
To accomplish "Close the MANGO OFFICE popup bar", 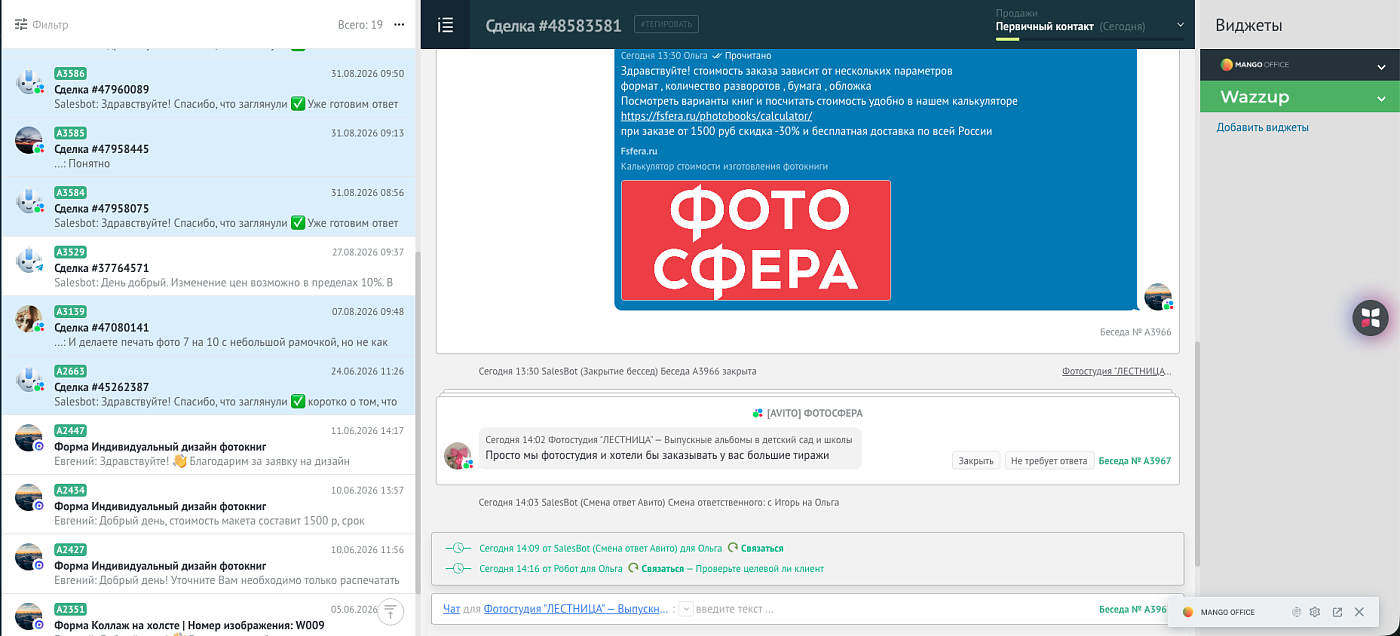I will 1359,612.
